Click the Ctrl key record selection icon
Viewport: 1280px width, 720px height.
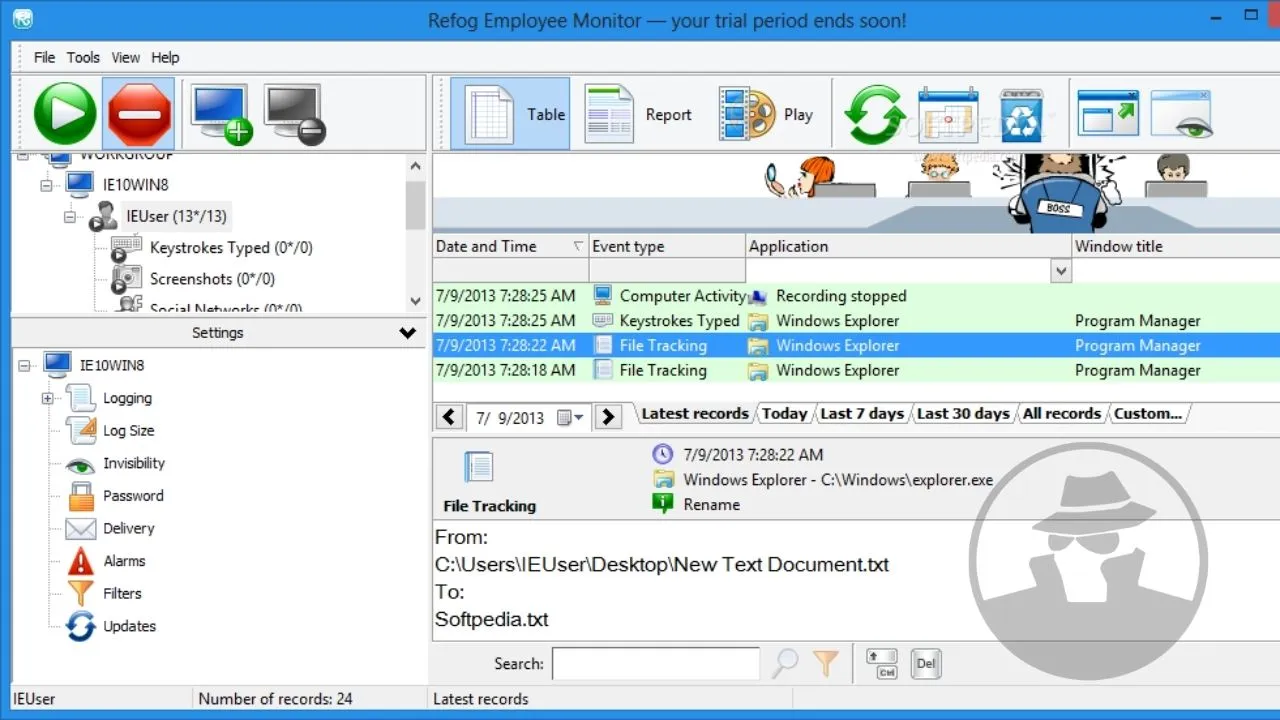[882, 663]
